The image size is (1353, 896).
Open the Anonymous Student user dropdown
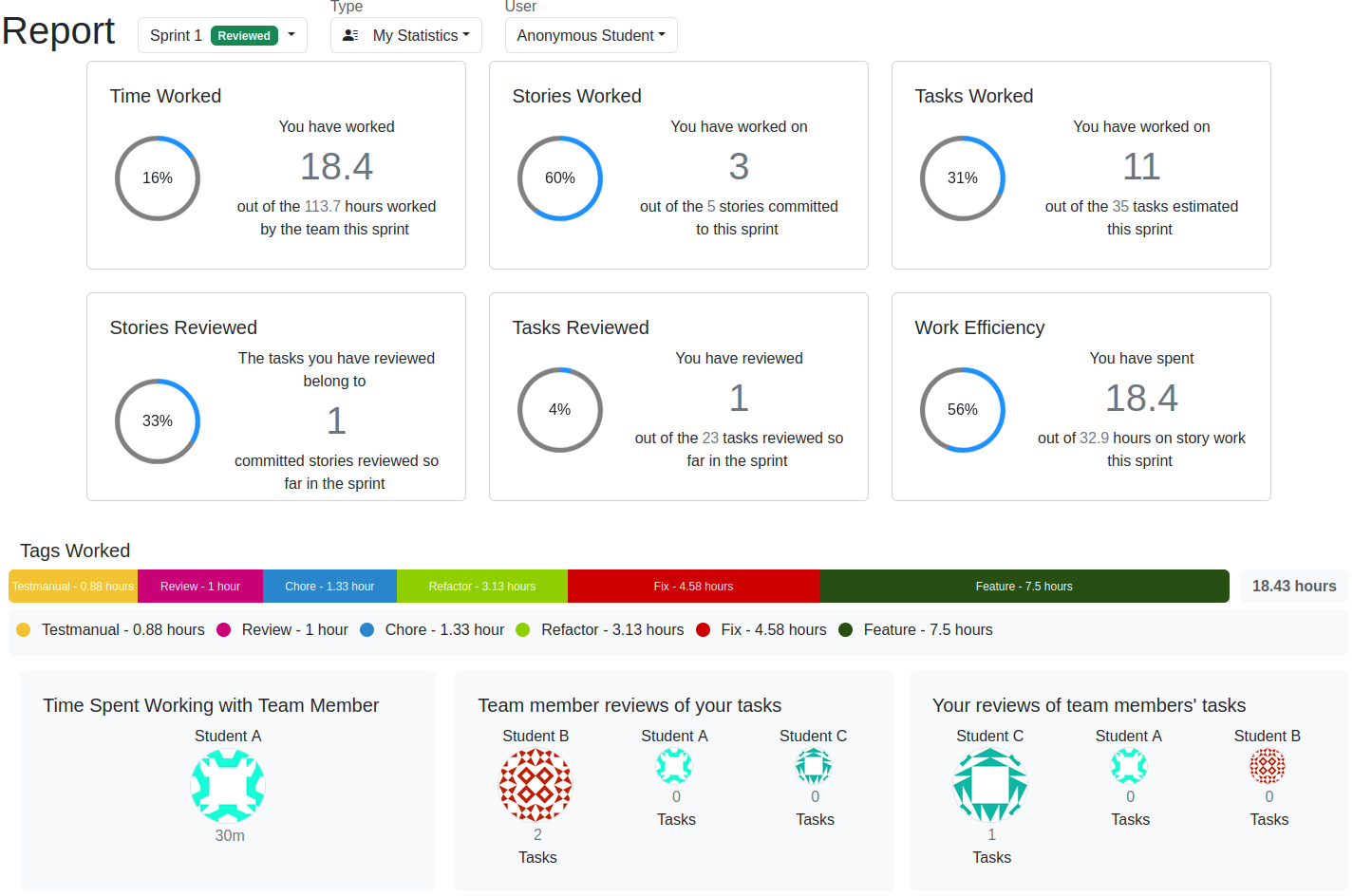pos(591,35)
